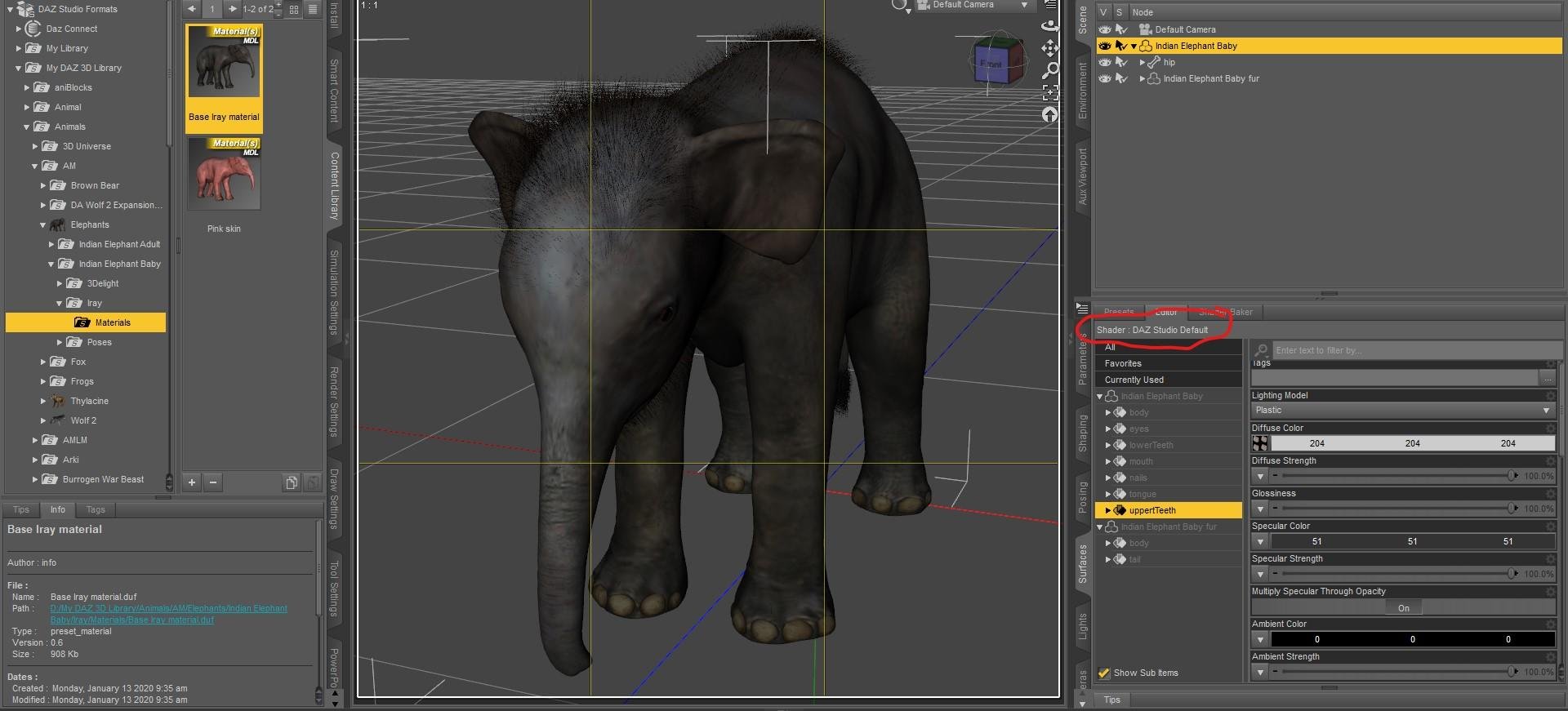The height and width of the screenshot is (711, 1568).
Task: Open the Ambient Color property gear
Action: (1550, 624)
